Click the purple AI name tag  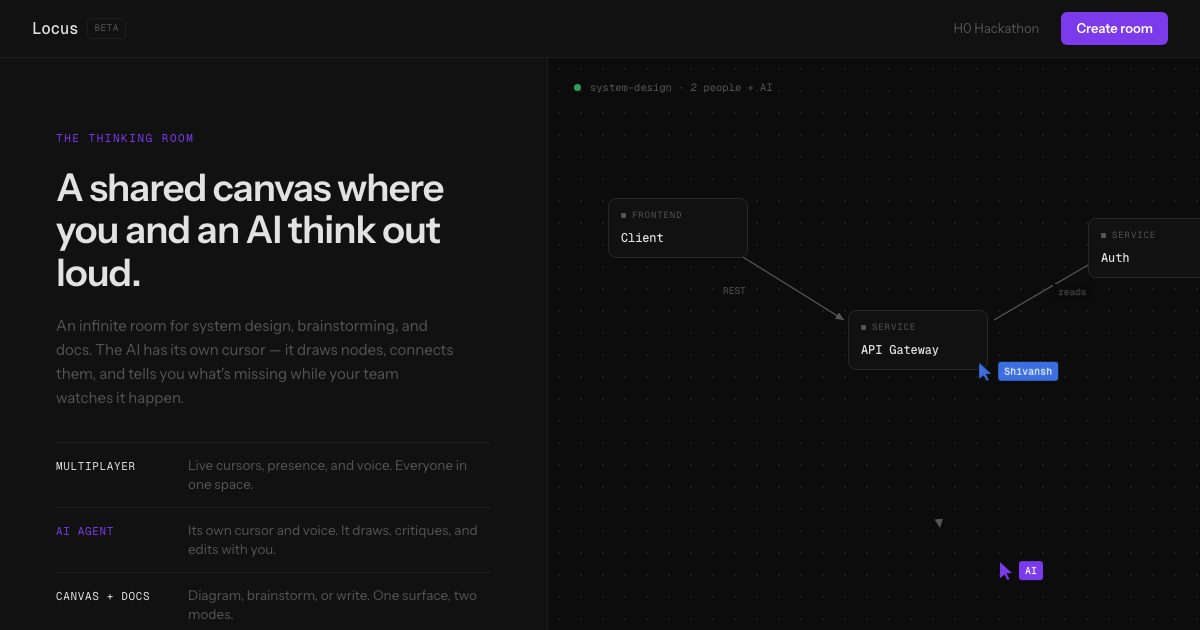tap(1031, 571)
